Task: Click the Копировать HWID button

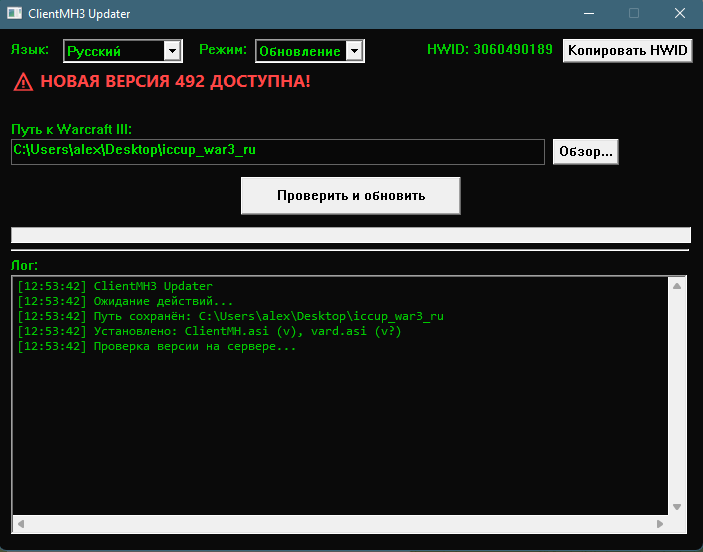Action: coord(628,50)
